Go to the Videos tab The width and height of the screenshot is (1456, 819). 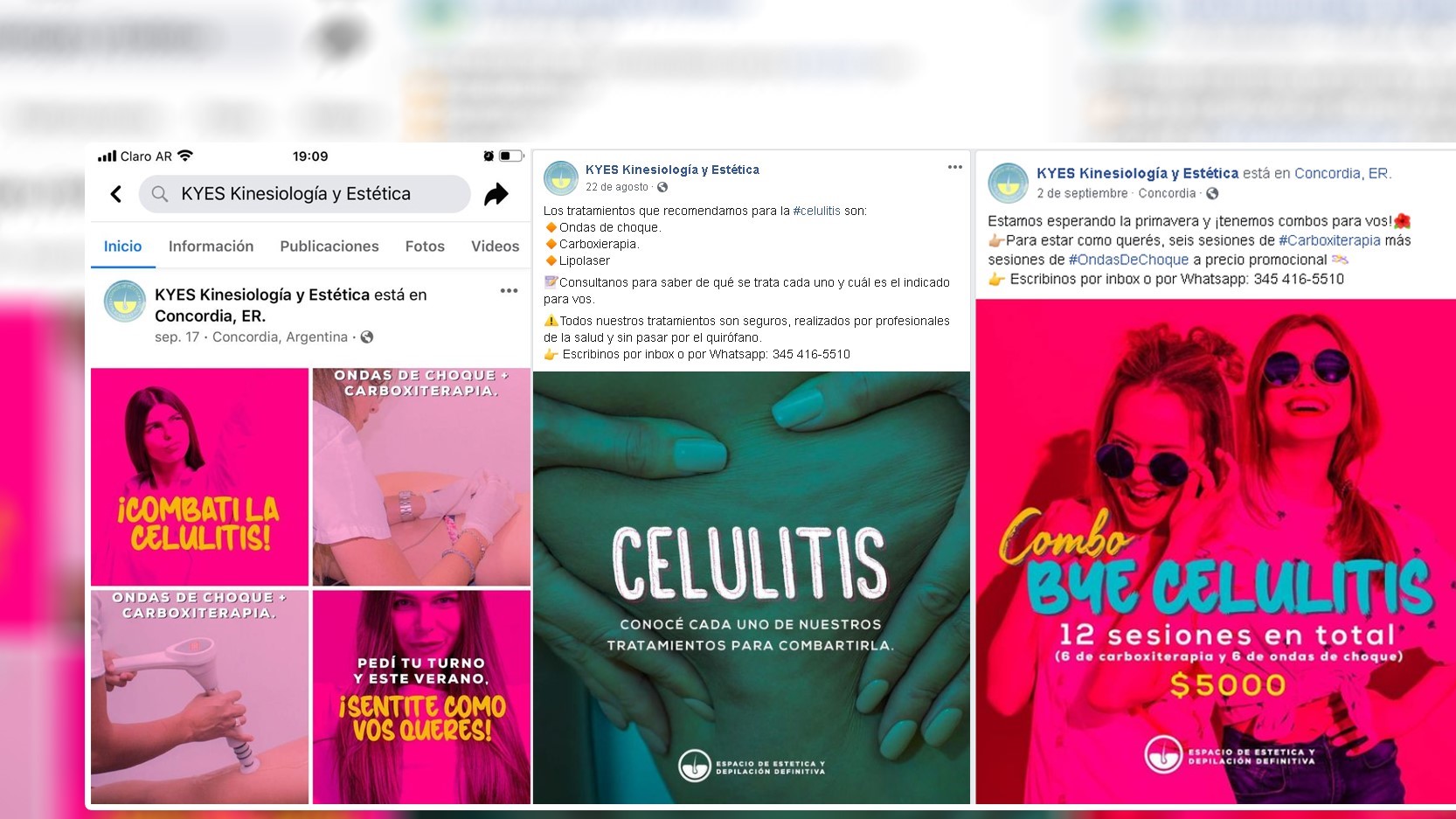coord(496,246)
